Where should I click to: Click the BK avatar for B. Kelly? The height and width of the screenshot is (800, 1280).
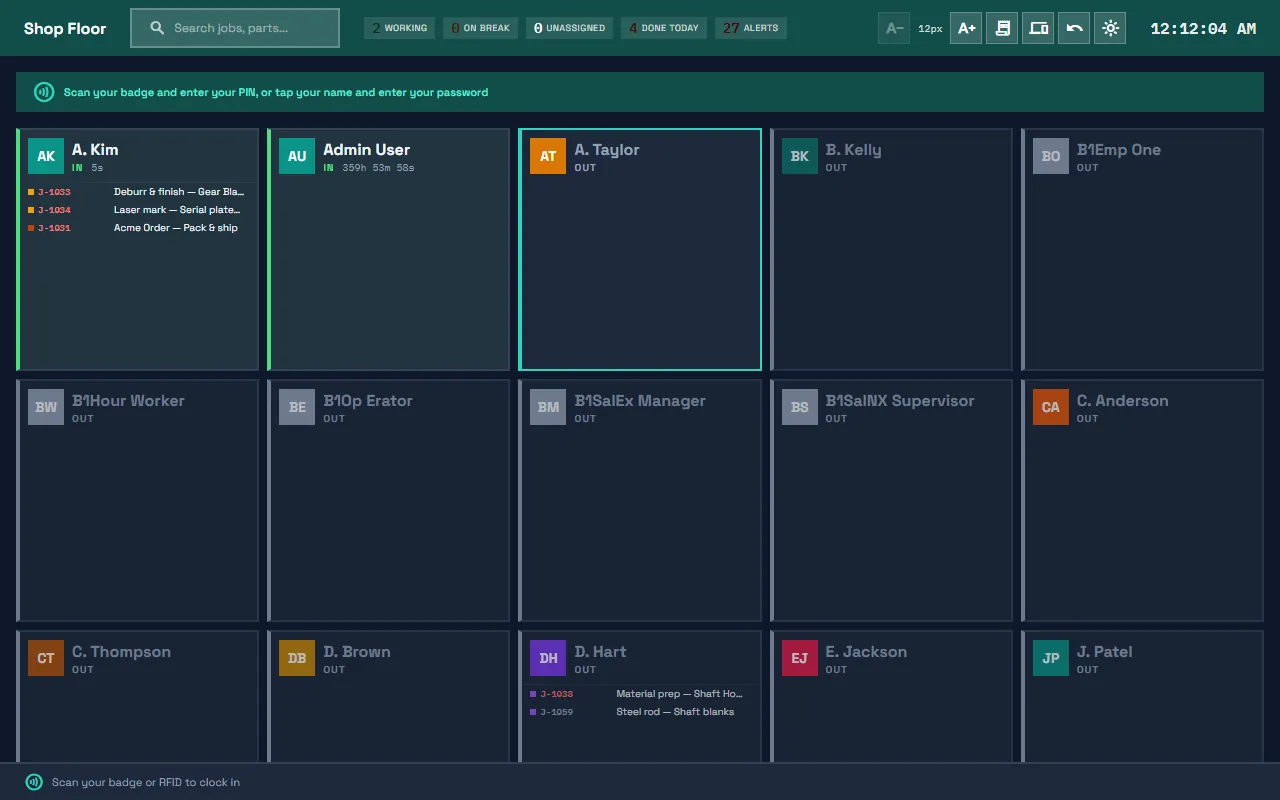tap(800, 156)
